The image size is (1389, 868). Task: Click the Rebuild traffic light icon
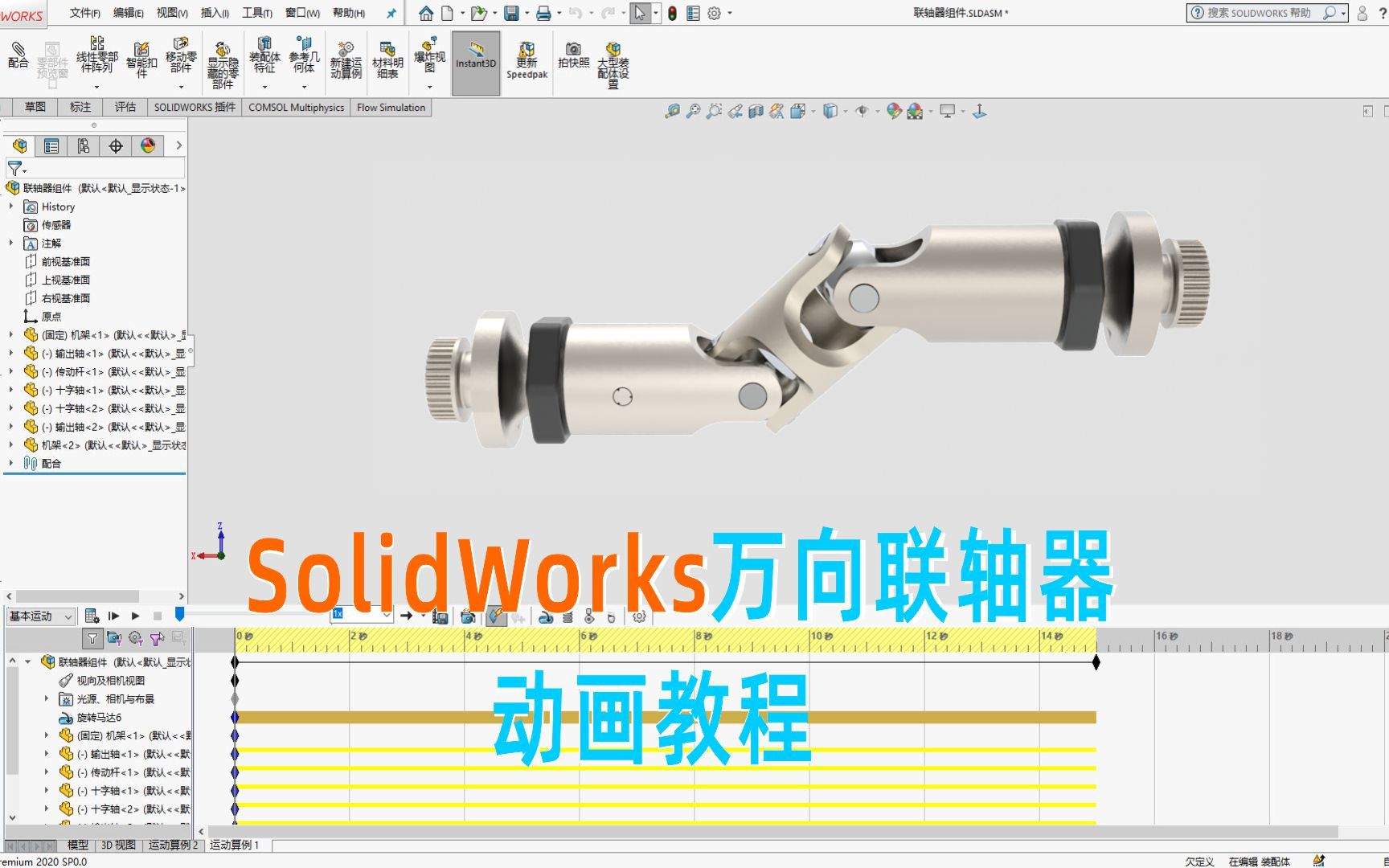tap(672, 13)
